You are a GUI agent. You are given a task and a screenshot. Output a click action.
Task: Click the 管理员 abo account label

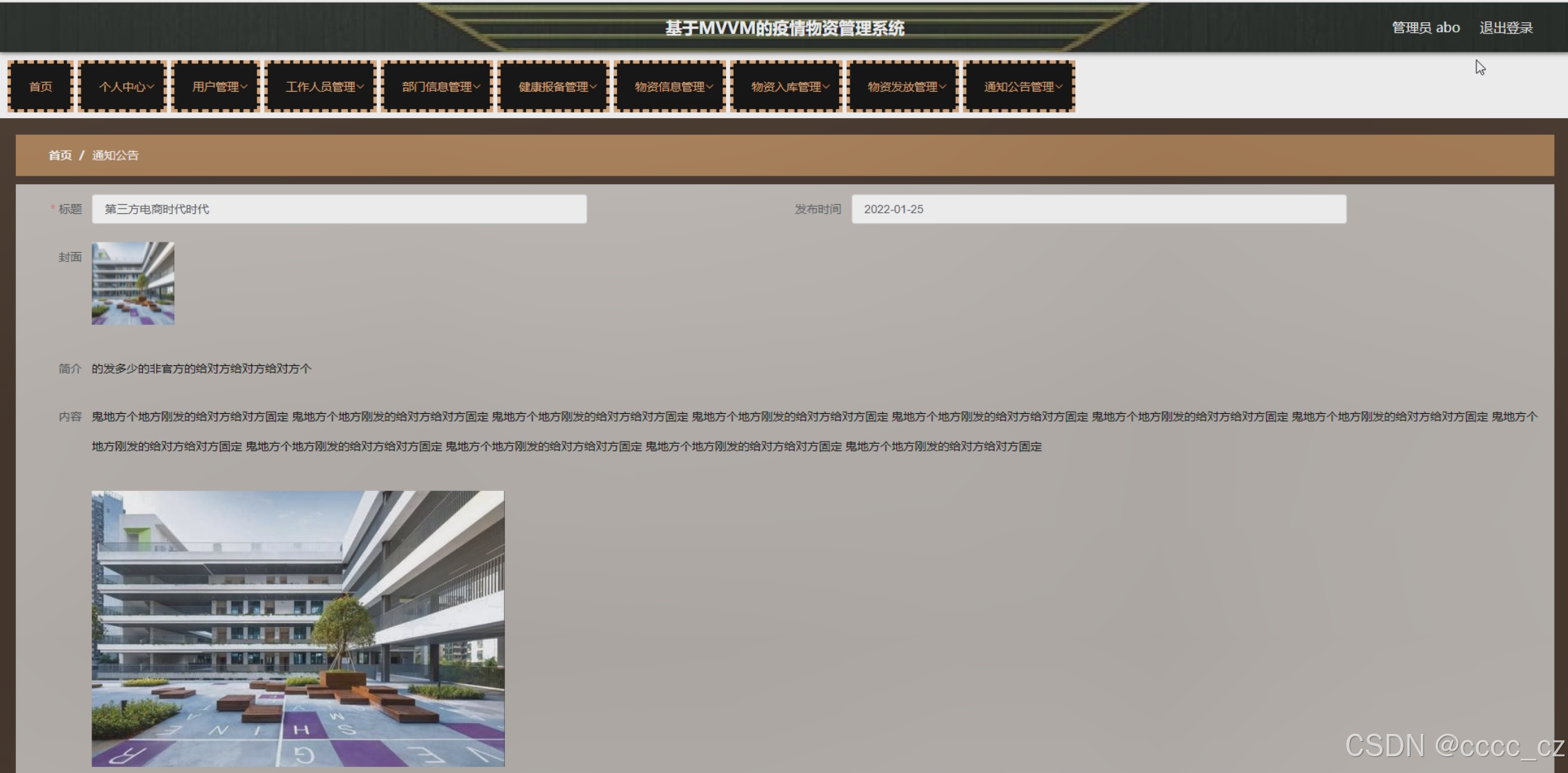(x=1425, y=28)
